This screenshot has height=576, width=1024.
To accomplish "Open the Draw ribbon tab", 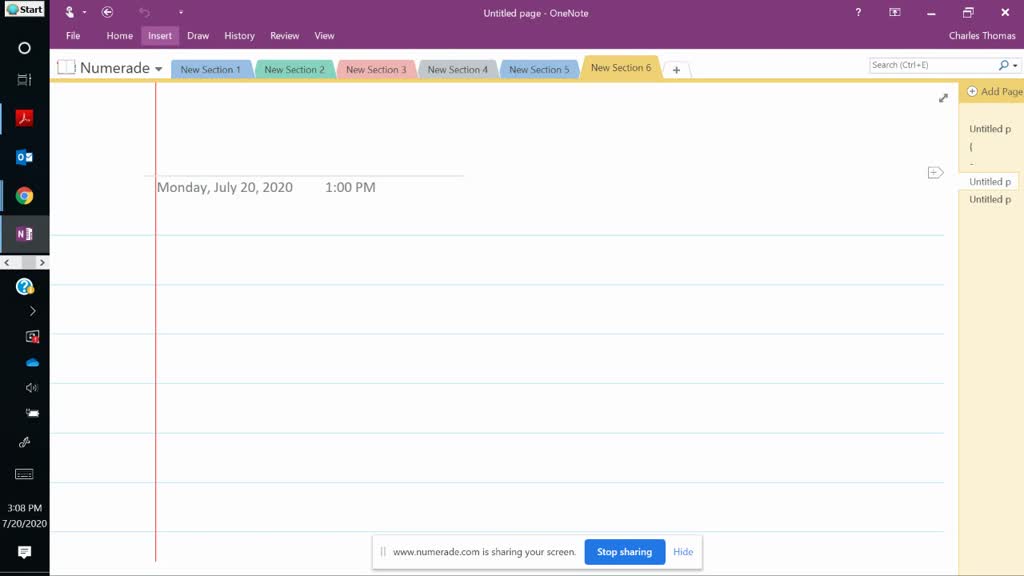I will pos(198,36).
